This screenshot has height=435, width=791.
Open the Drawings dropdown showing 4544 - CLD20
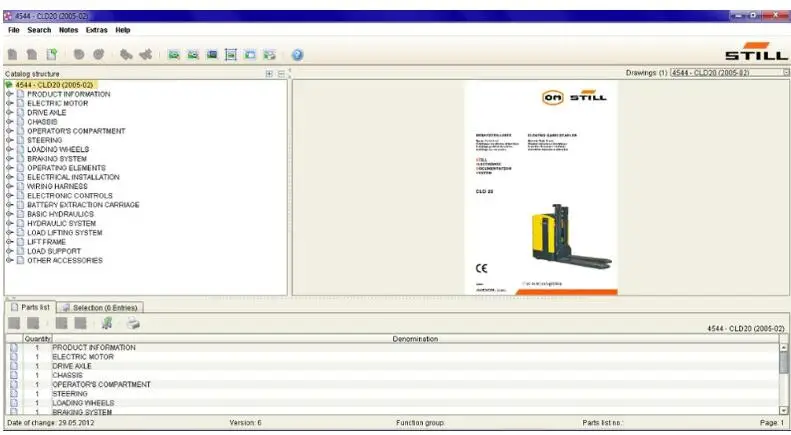(x=730, y=73)
